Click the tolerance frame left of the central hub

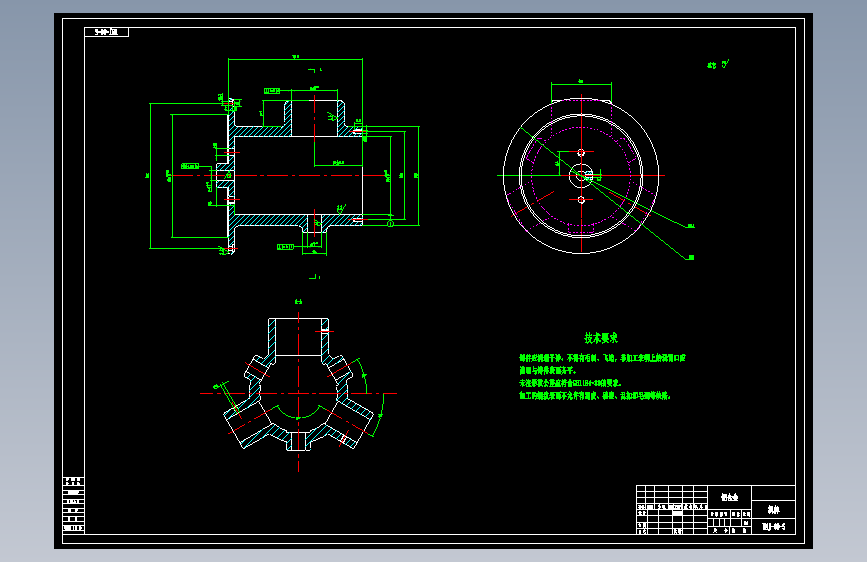pyautogui.click(x=190, y=166)
